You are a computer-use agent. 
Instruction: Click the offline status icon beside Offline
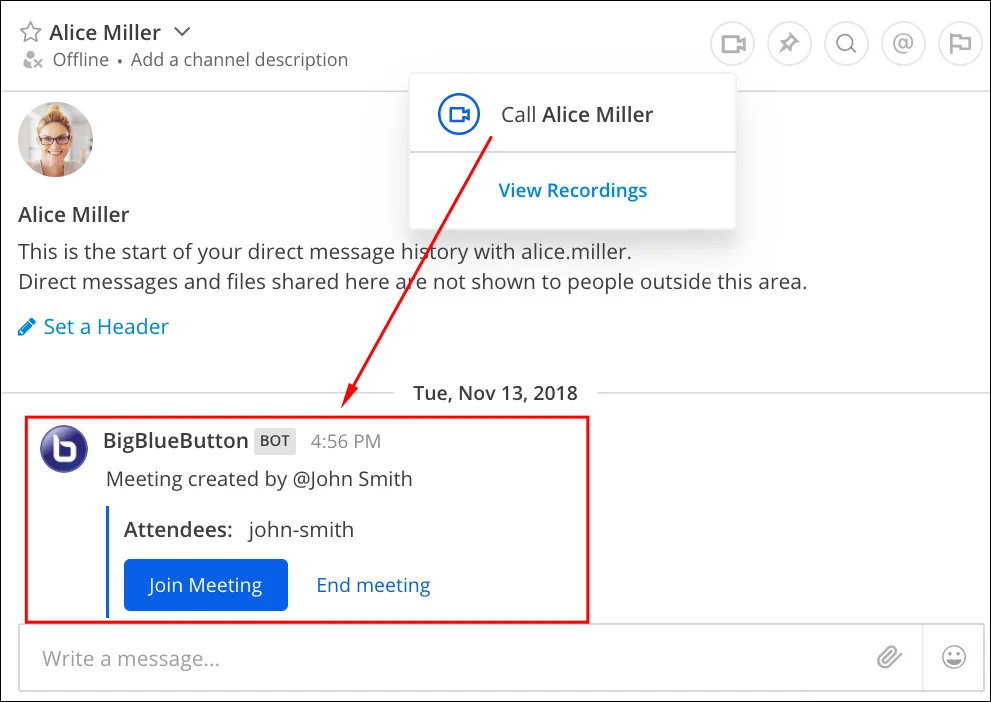pyautogui.click(x=32, y=60)
